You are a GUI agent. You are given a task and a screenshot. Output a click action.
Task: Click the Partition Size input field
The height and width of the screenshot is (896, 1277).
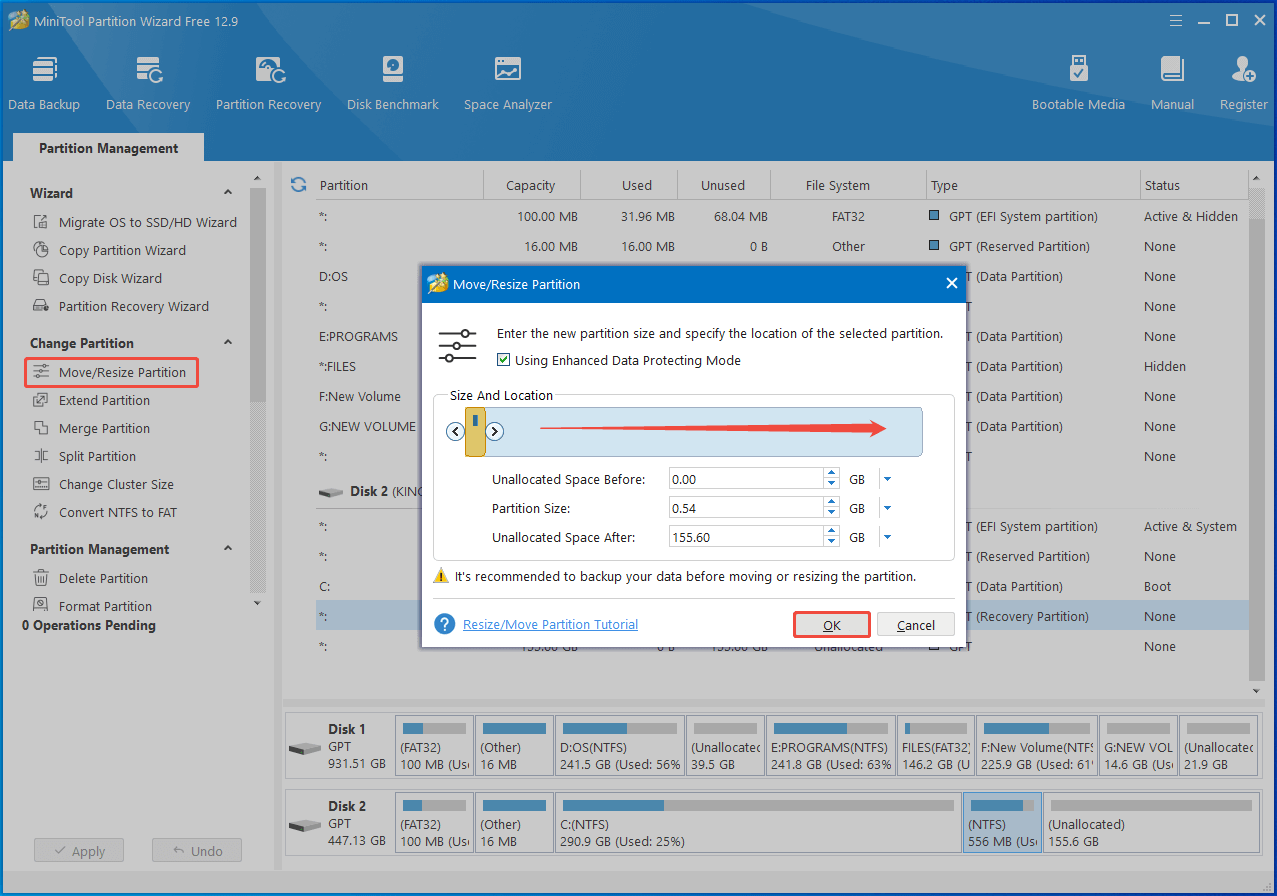tap(746, 508)
